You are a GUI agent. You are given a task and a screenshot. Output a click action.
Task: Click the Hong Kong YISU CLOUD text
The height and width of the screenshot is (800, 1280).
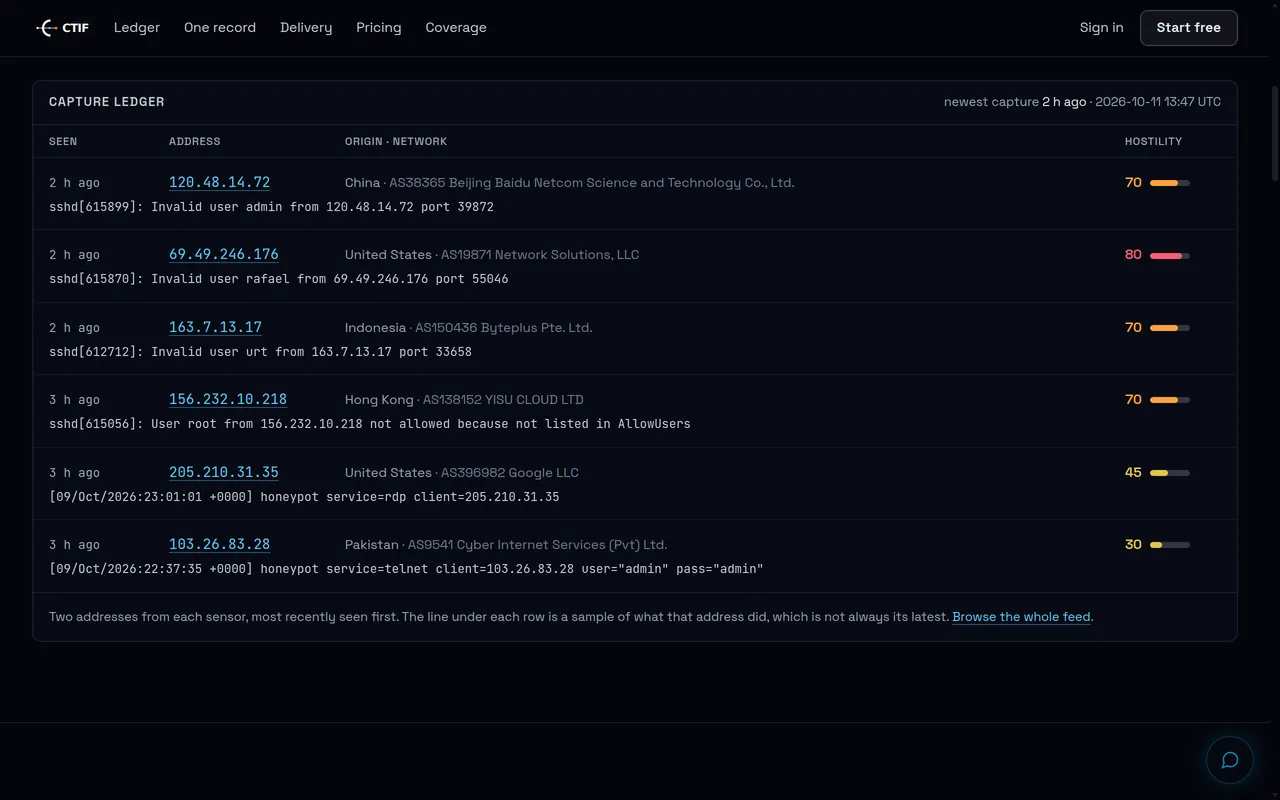464,400
